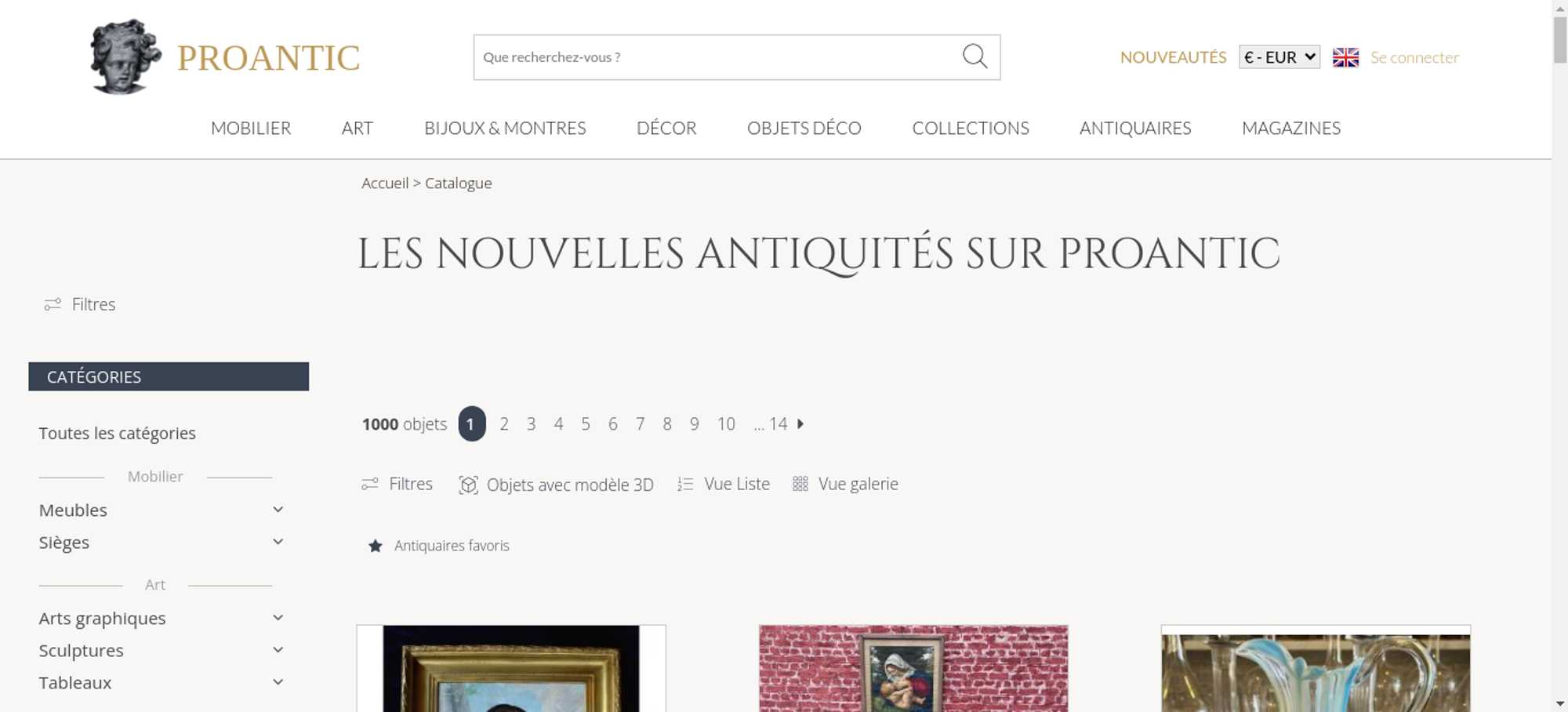This screenshot has height=712, width=1568.
Task: Switch to Vue galerie grid view
Action: click(x=845, y=484)
